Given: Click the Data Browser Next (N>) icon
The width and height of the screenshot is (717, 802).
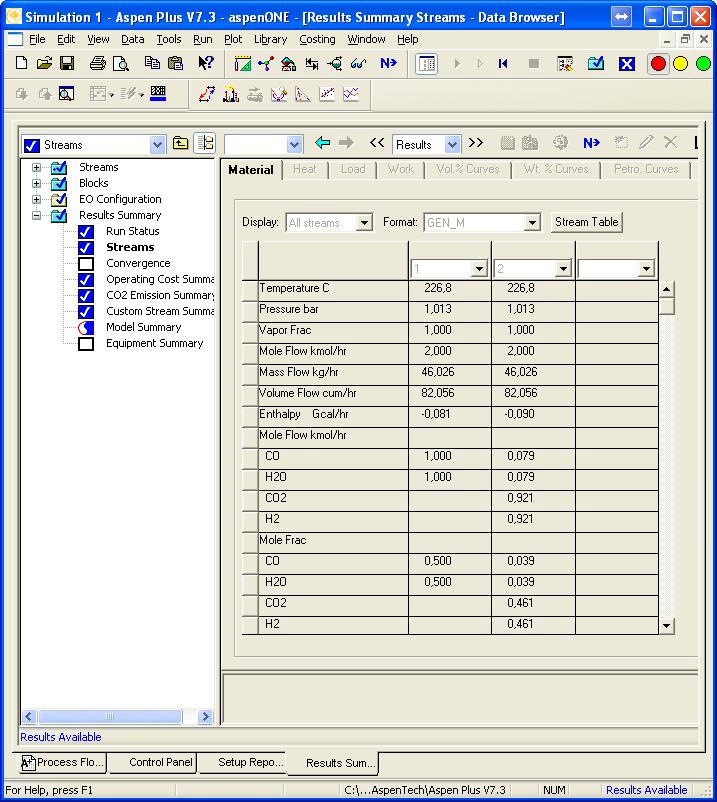Looking at the screenshot, I should coord(591,143).
